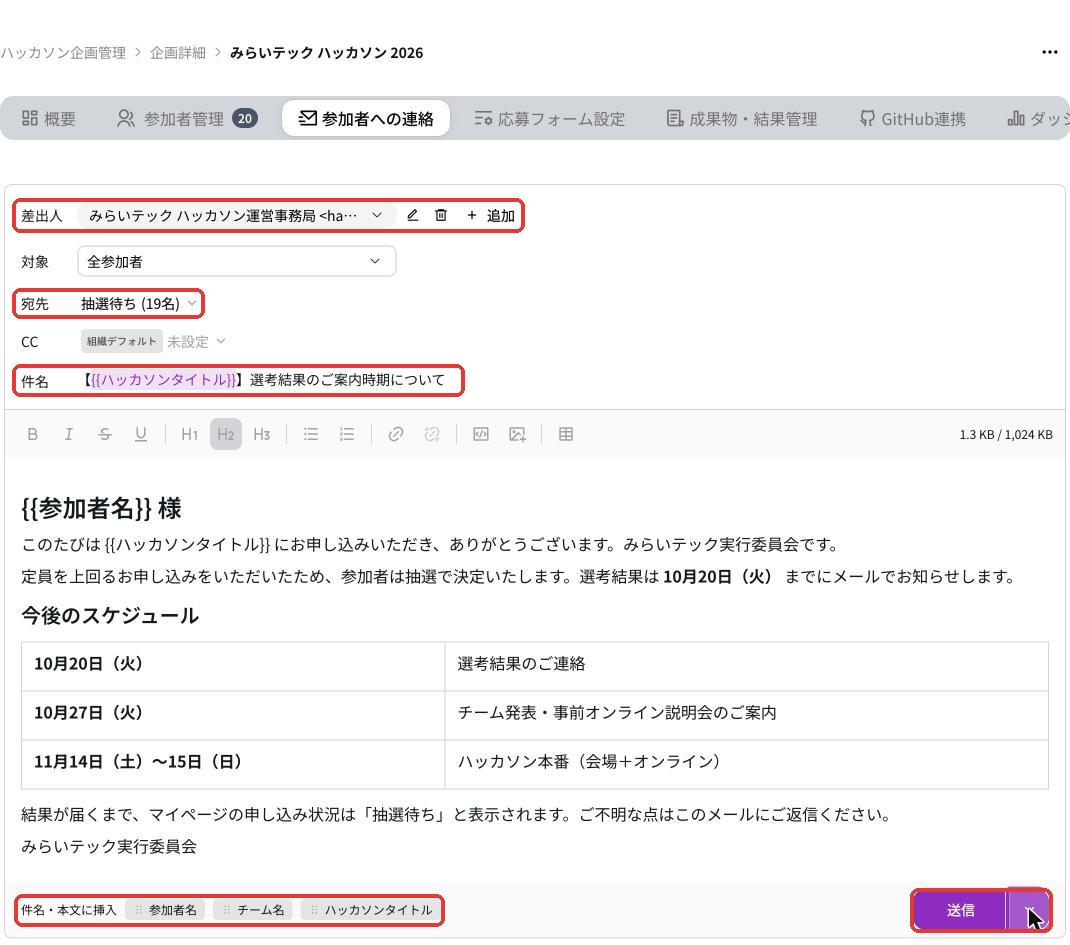Add a new sender with 追加
The image size is (1070, 945).
pyautogui.click(x=491, y=216)
